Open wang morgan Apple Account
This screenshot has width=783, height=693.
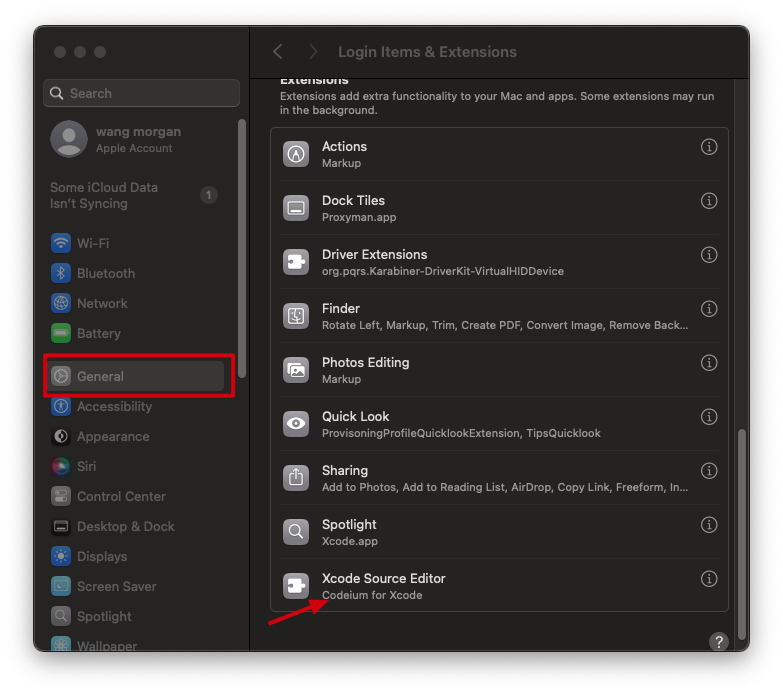click(x=136, y=139)
